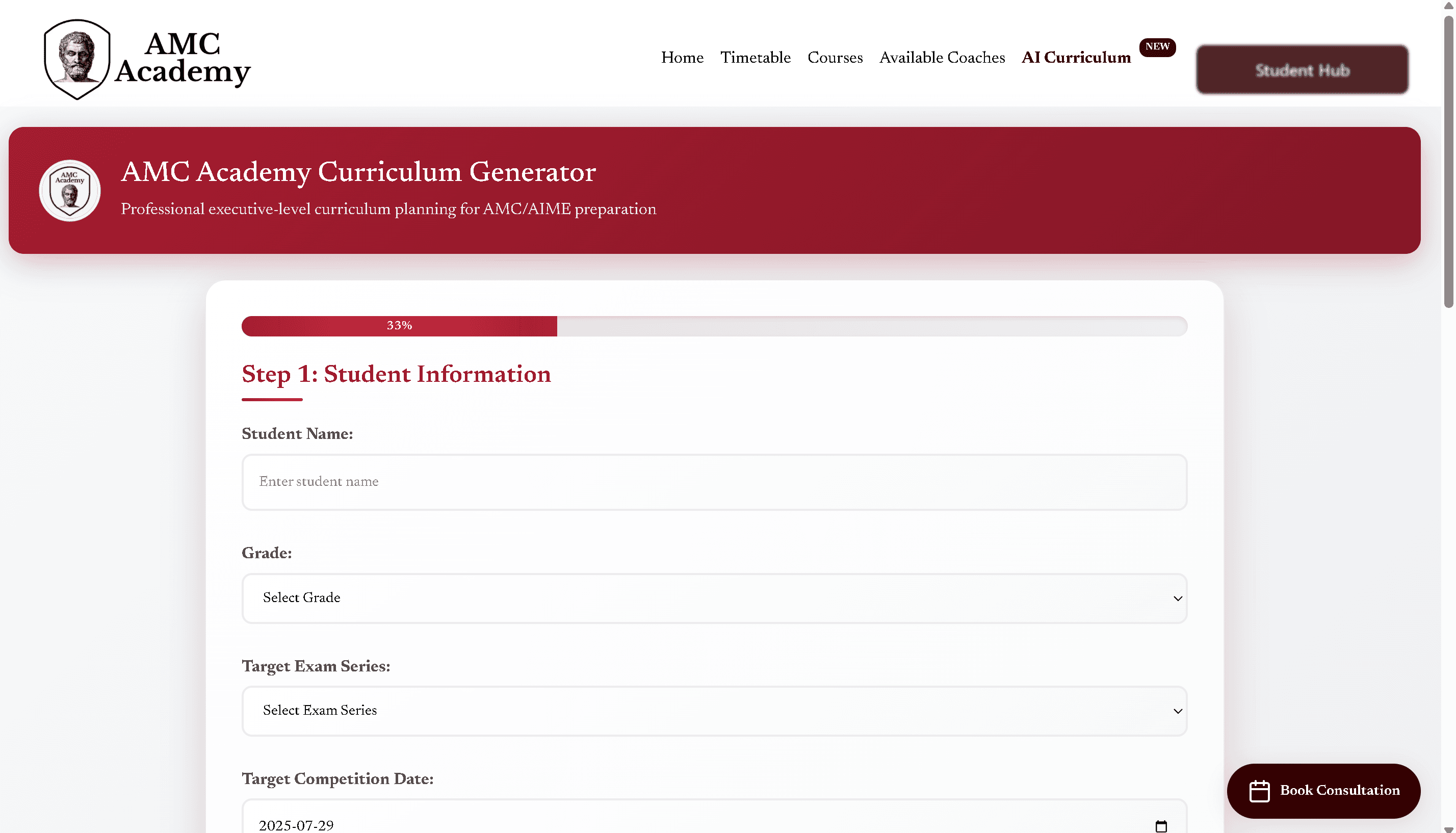Click scrollbar up arrow at top
This screenshot has width=1456, height=833.
(x=1448, y=6)
